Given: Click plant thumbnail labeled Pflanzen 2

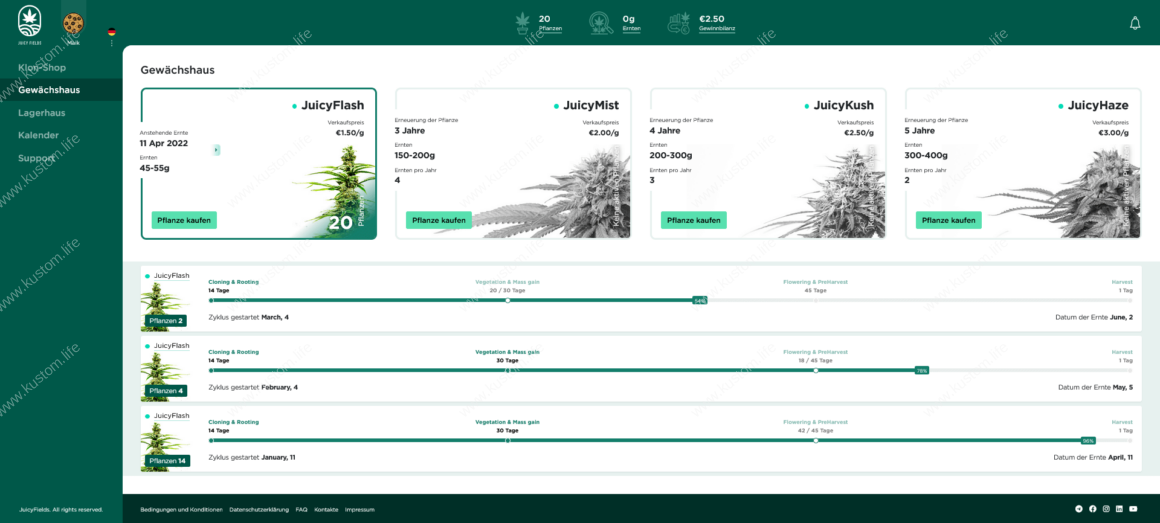Looking at the screenshot, I should click(164, 306).
